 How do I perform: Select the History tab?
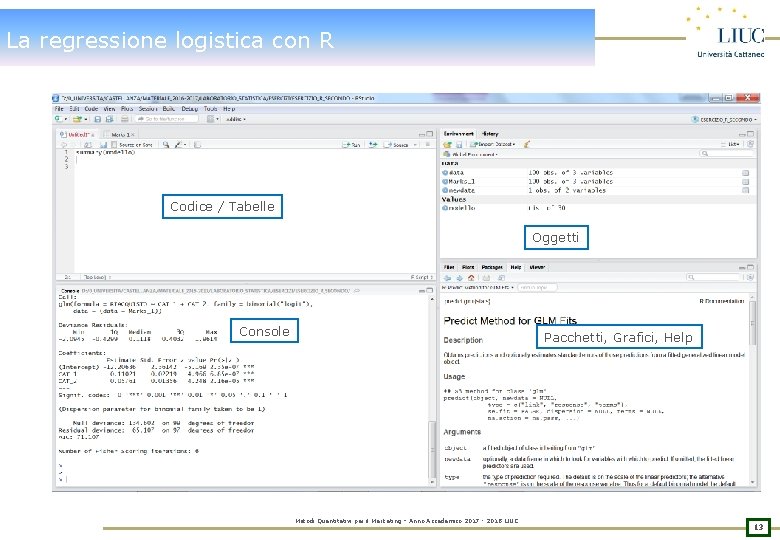pyautogui.click(x=490, y=134)
